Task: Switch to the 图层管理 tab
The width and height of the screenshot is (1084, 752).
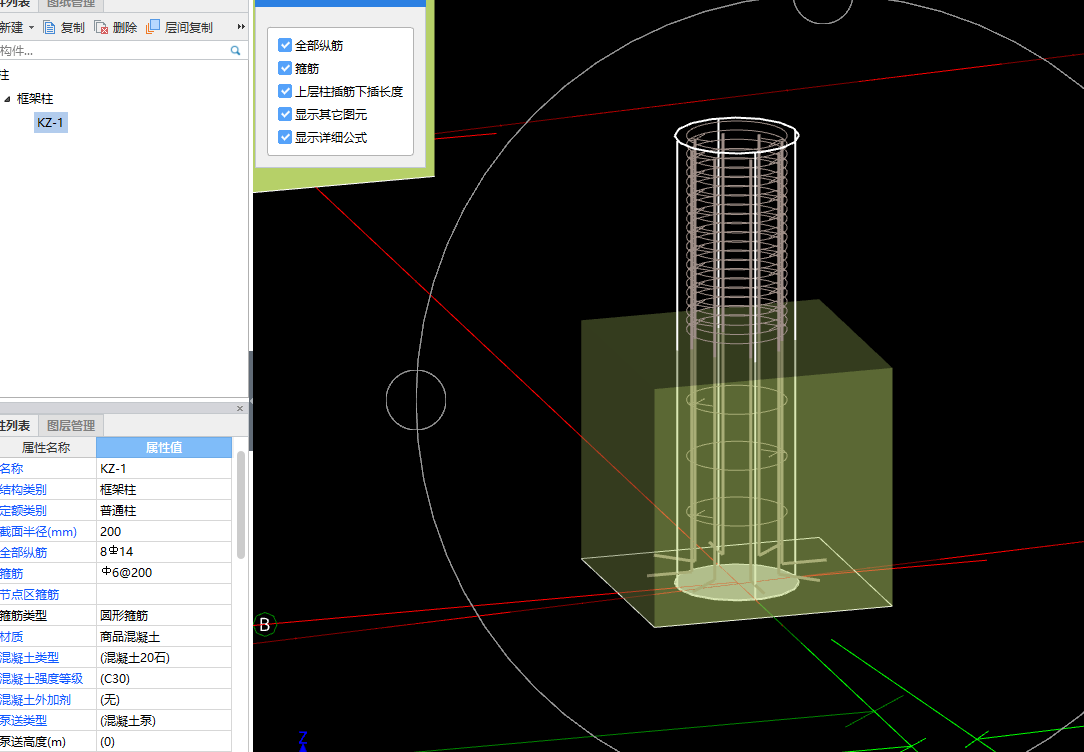Action: 71,425
